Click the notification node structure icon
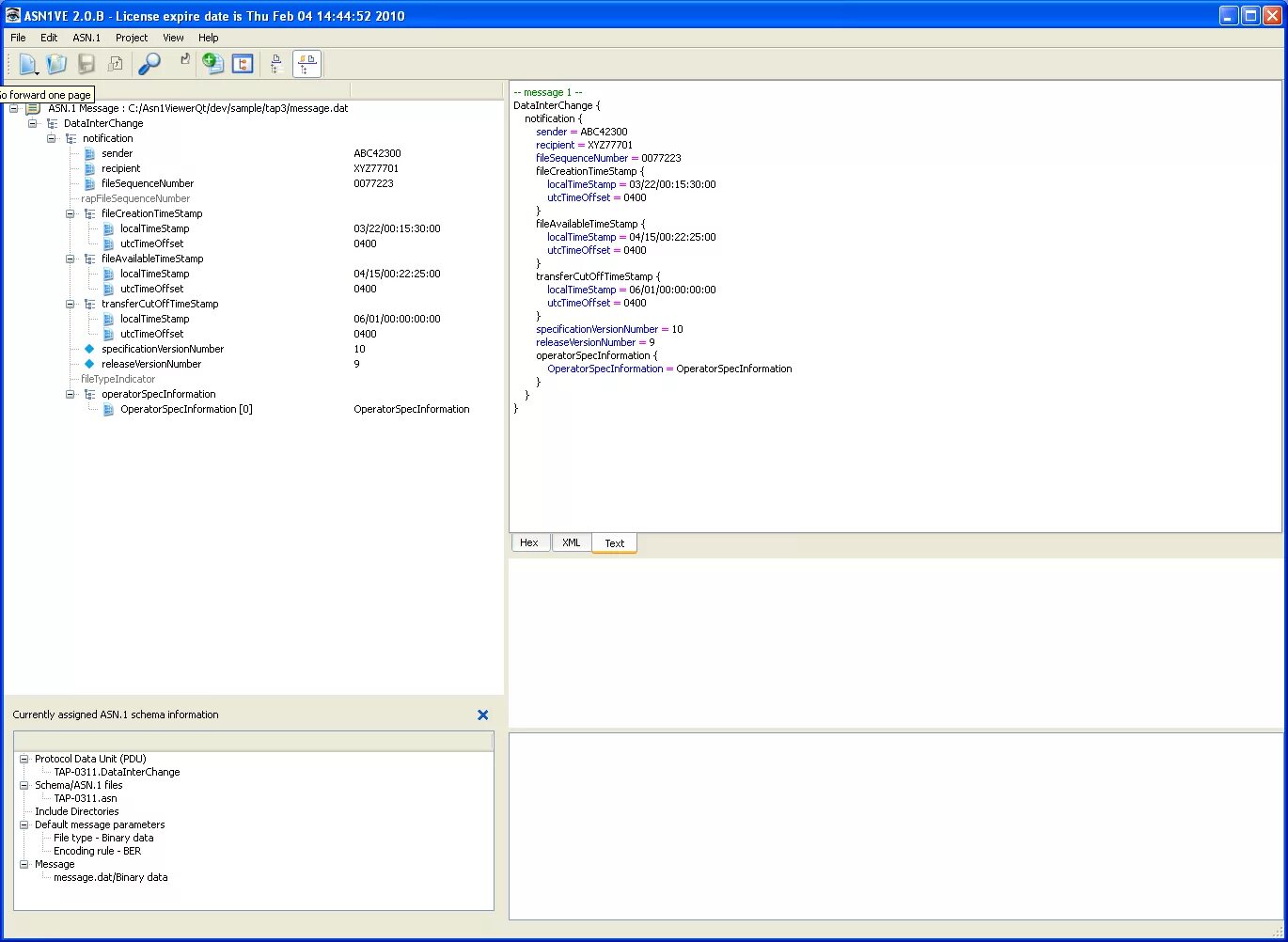This screenshot has width=1288, height=942. (71, 138)
